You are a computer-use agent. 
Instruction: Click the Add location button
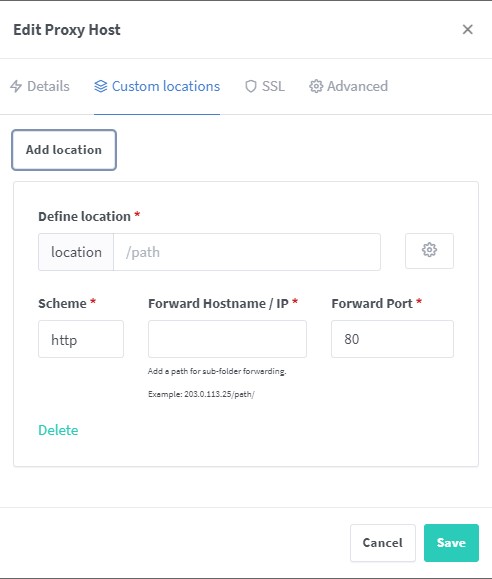64,150
